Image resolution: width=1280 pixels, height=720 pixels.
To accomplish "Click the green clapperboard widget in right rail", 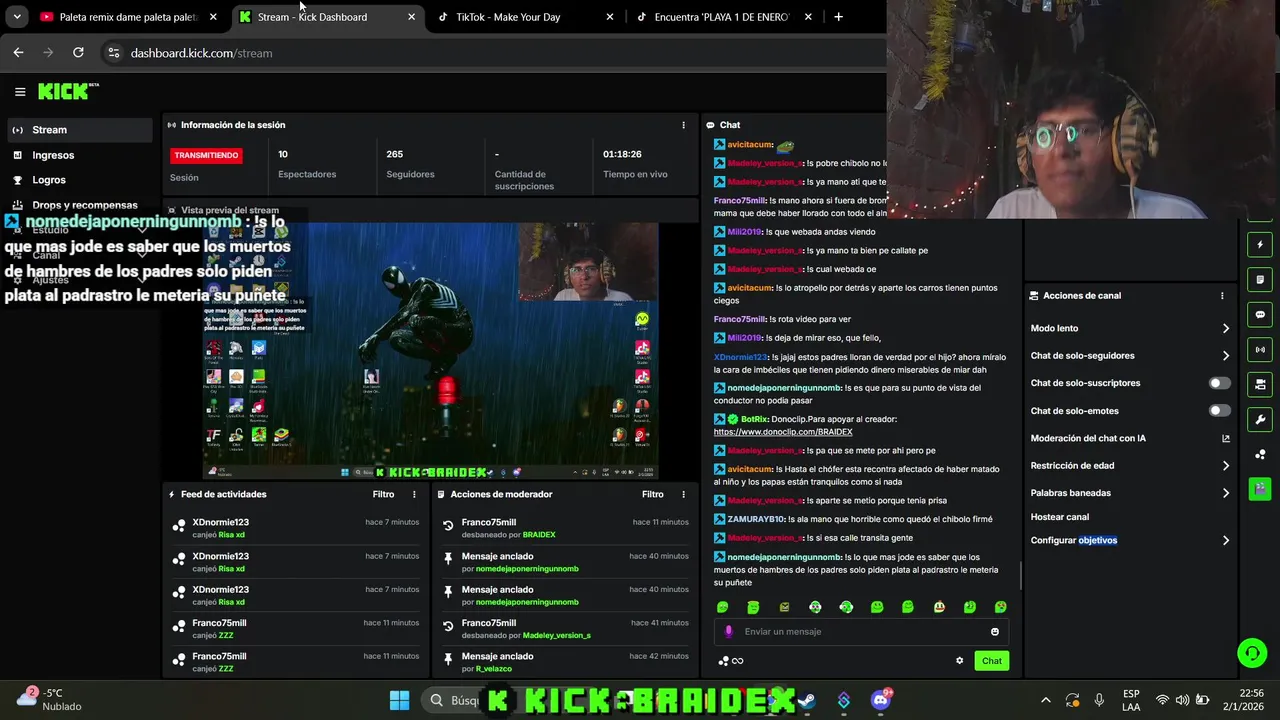I will tap(1260, 489).
